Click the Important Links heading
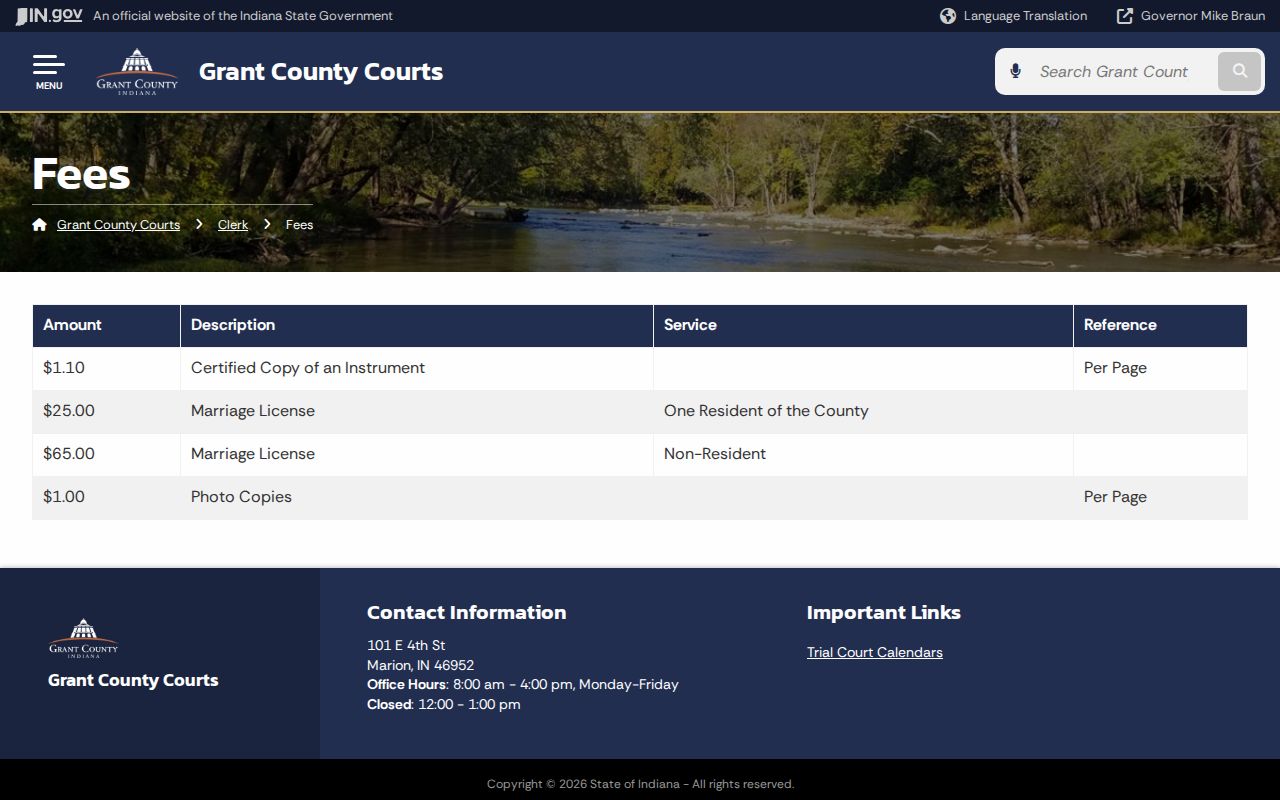The height and width of the screenshot is (800, 1280). click(884, 612)
